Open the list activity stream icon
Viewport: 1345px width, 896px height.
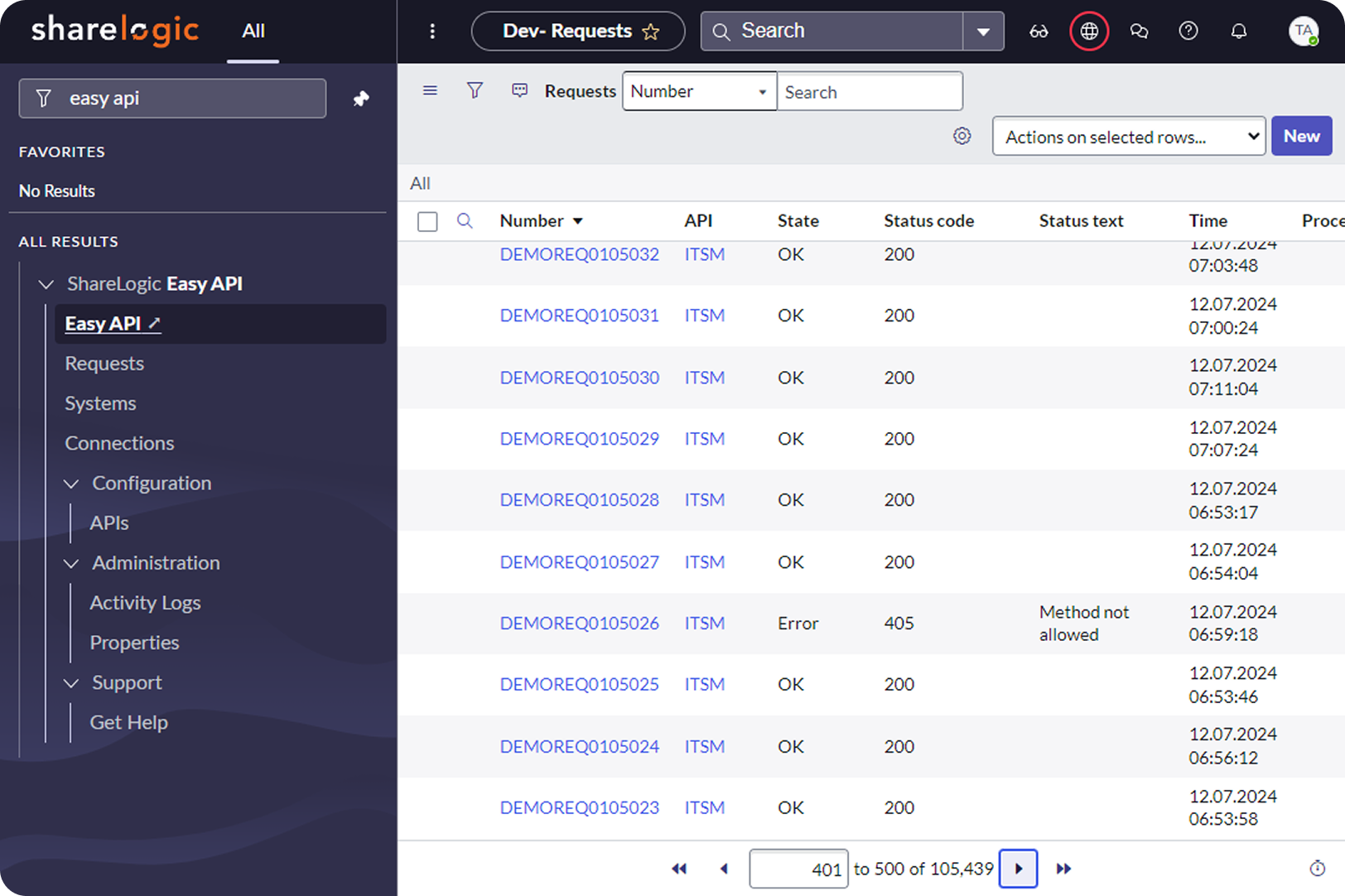tap(519, 90)
